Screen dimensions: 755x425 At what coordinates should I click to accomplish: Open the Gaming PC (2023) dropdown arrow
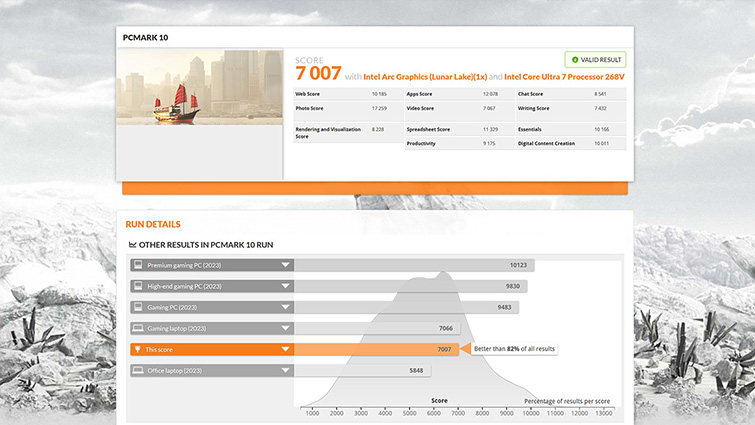[x=286, y=307]
